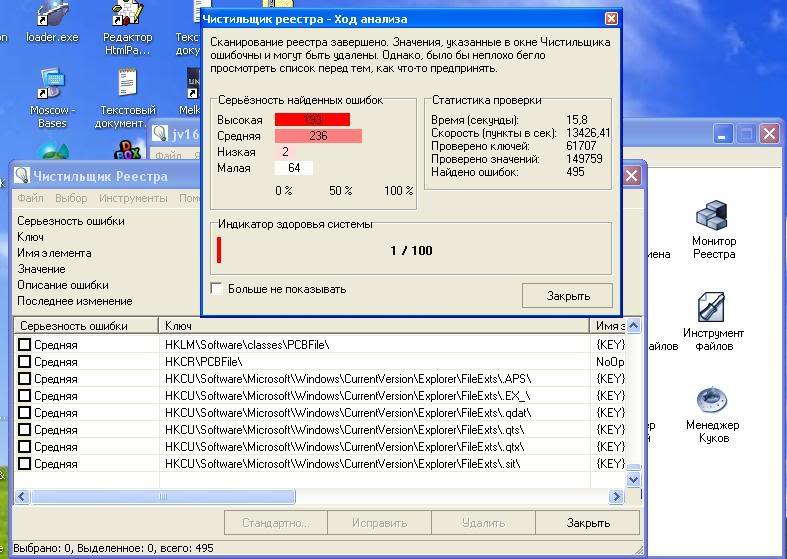Click the Стандартно... button
The width and height of the screenshot is (787, 559).
(276, 523)
